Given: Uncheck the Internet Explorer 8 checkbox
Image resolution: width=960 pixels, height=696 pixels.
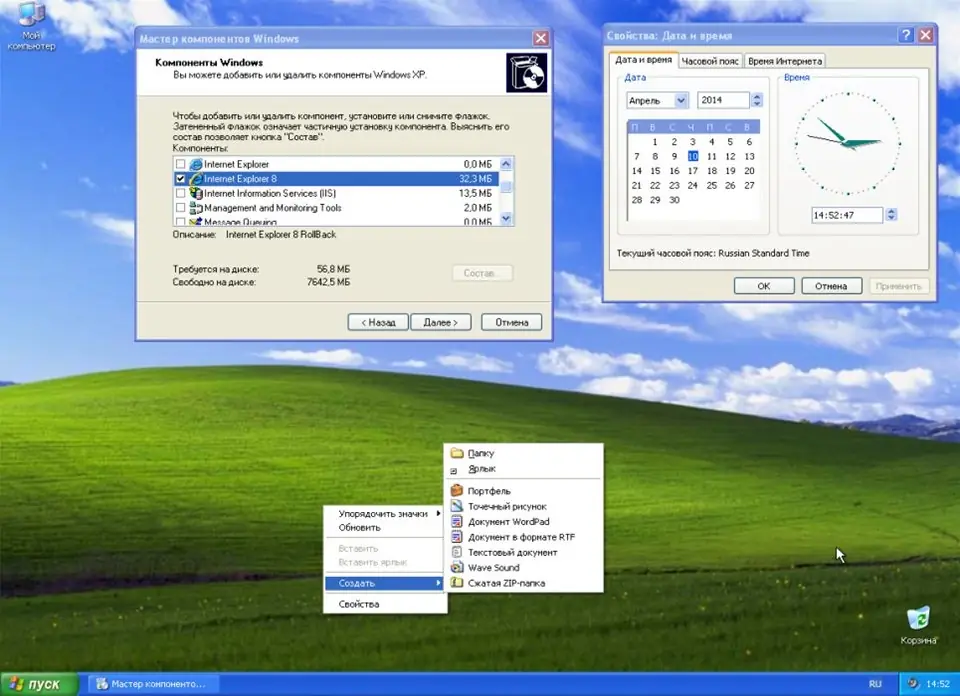Looking at the screenshot, I should click(180, 179).
